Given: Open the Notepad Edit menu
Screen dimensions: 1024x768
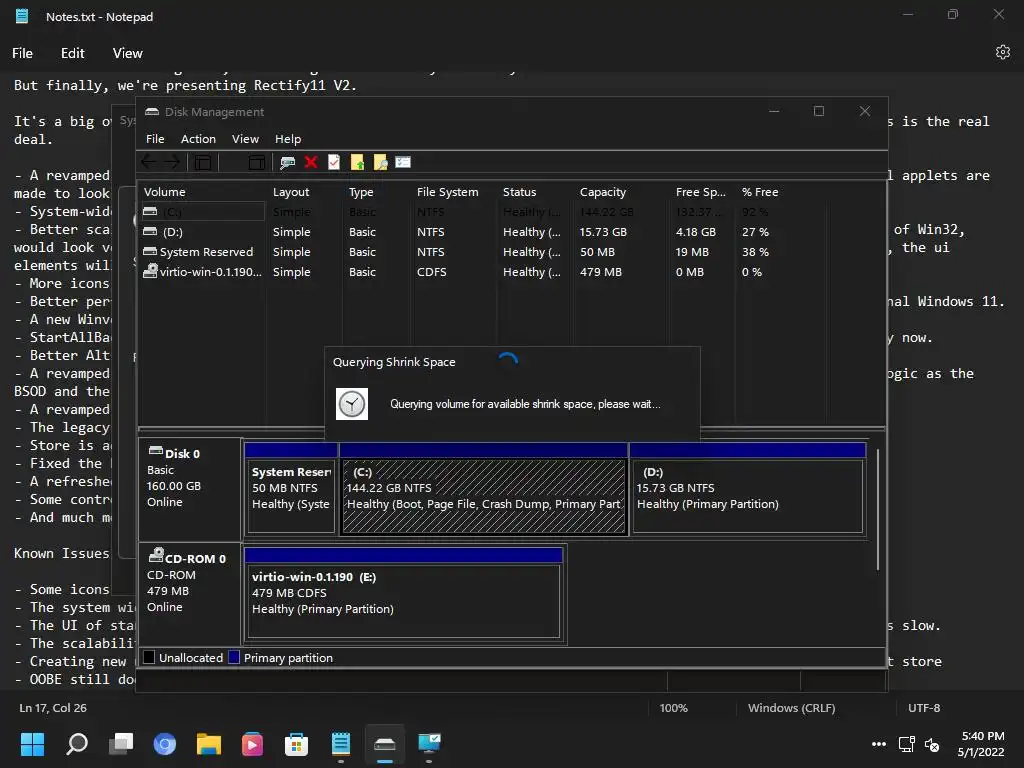Looking at the screenshot, I should coord(72,53).
